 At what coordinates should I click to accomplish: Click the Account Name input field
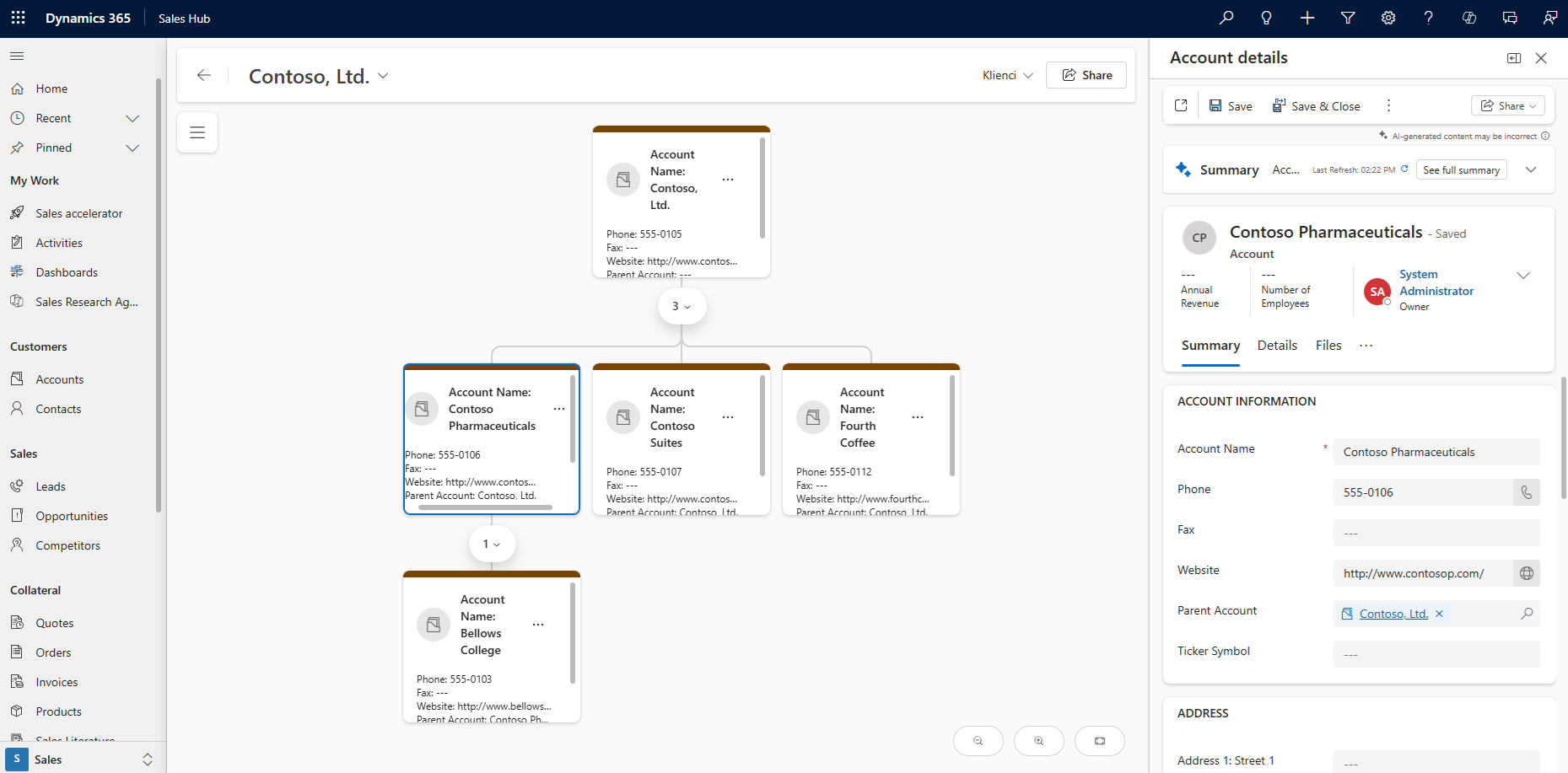tap(1436, 452)
